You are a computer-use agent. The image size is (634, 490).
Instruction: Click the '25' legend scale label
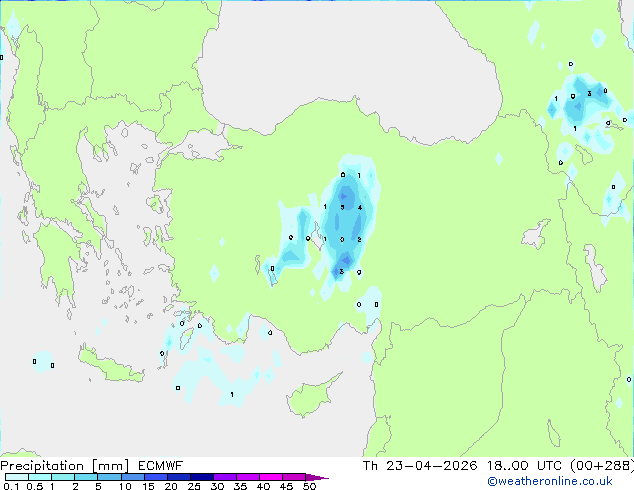(194, 486)
